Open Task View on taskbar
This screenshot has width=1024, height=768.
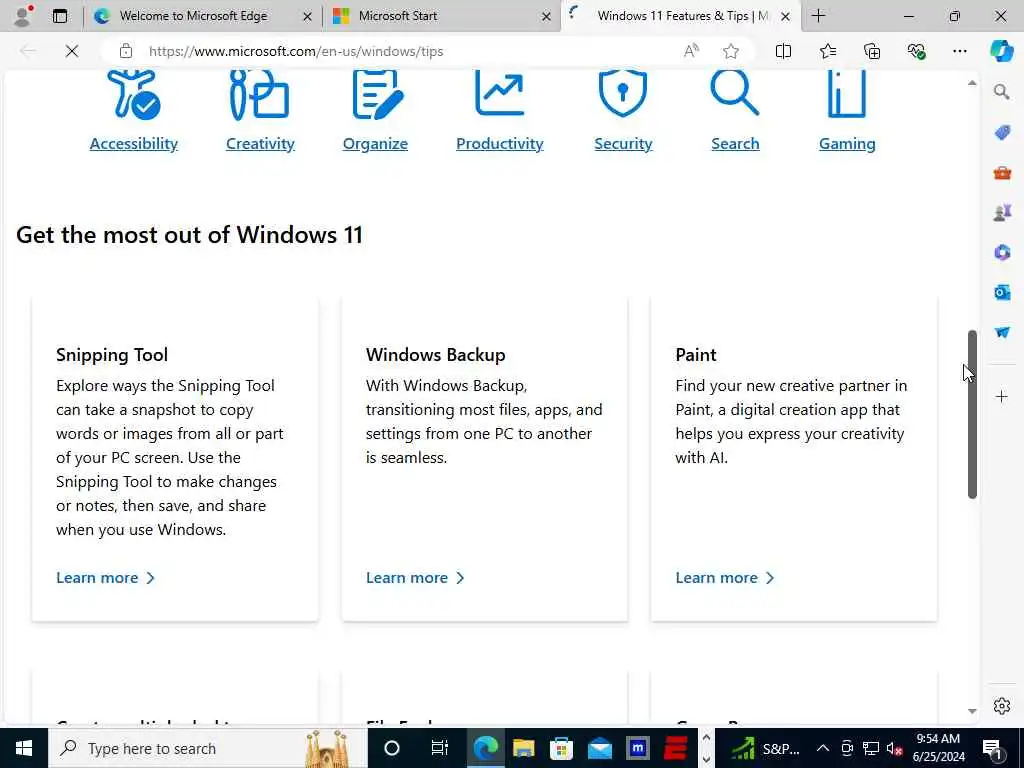pyautogui.click(x=440, y=748)
